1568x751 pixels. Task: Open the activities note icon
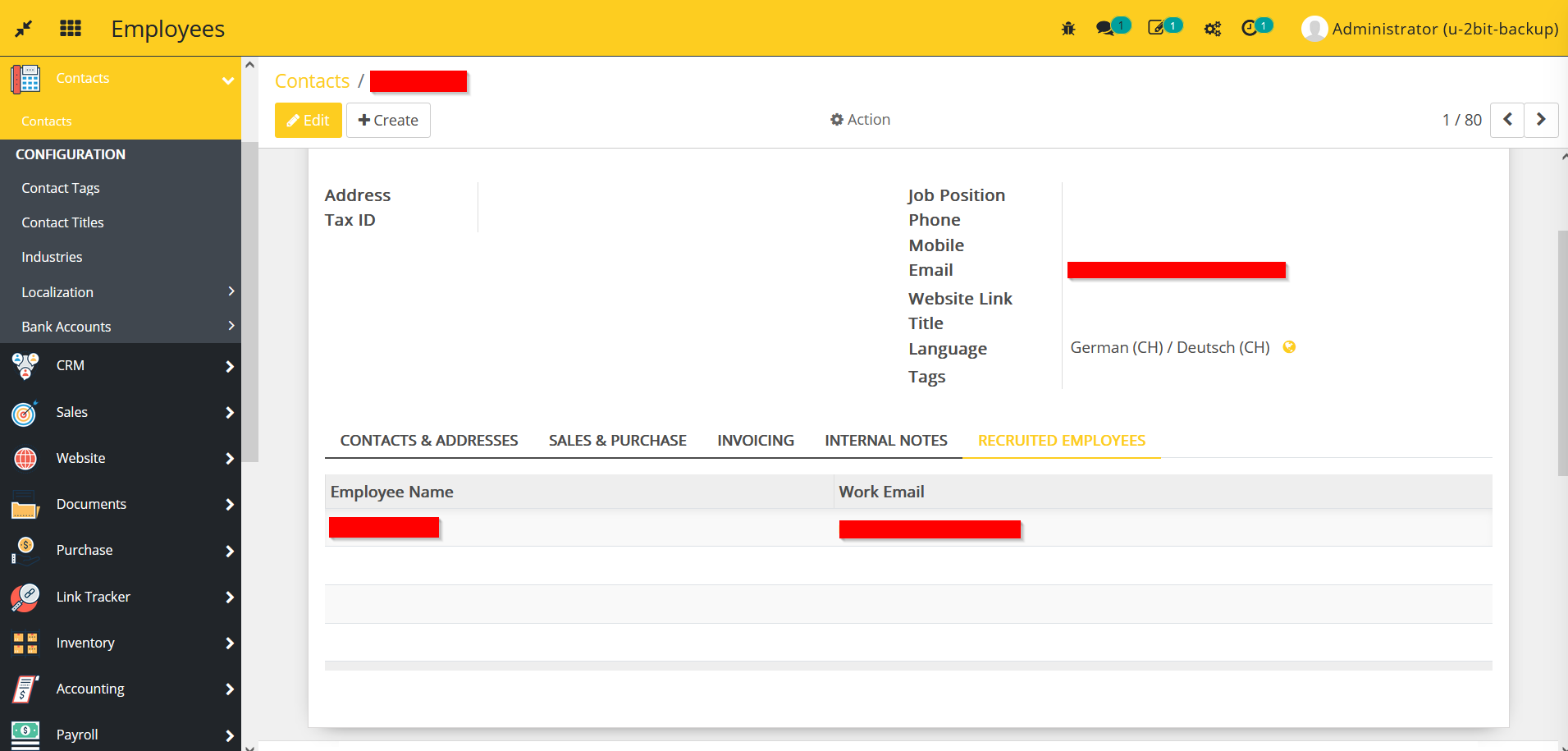point(1159,28)
